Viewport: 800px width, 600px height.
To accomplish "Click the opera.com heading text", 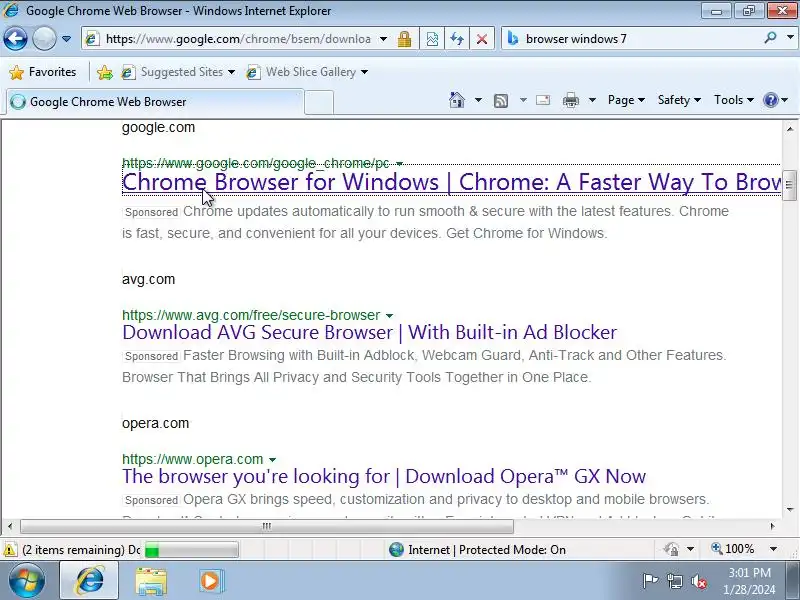I will 156,423.
